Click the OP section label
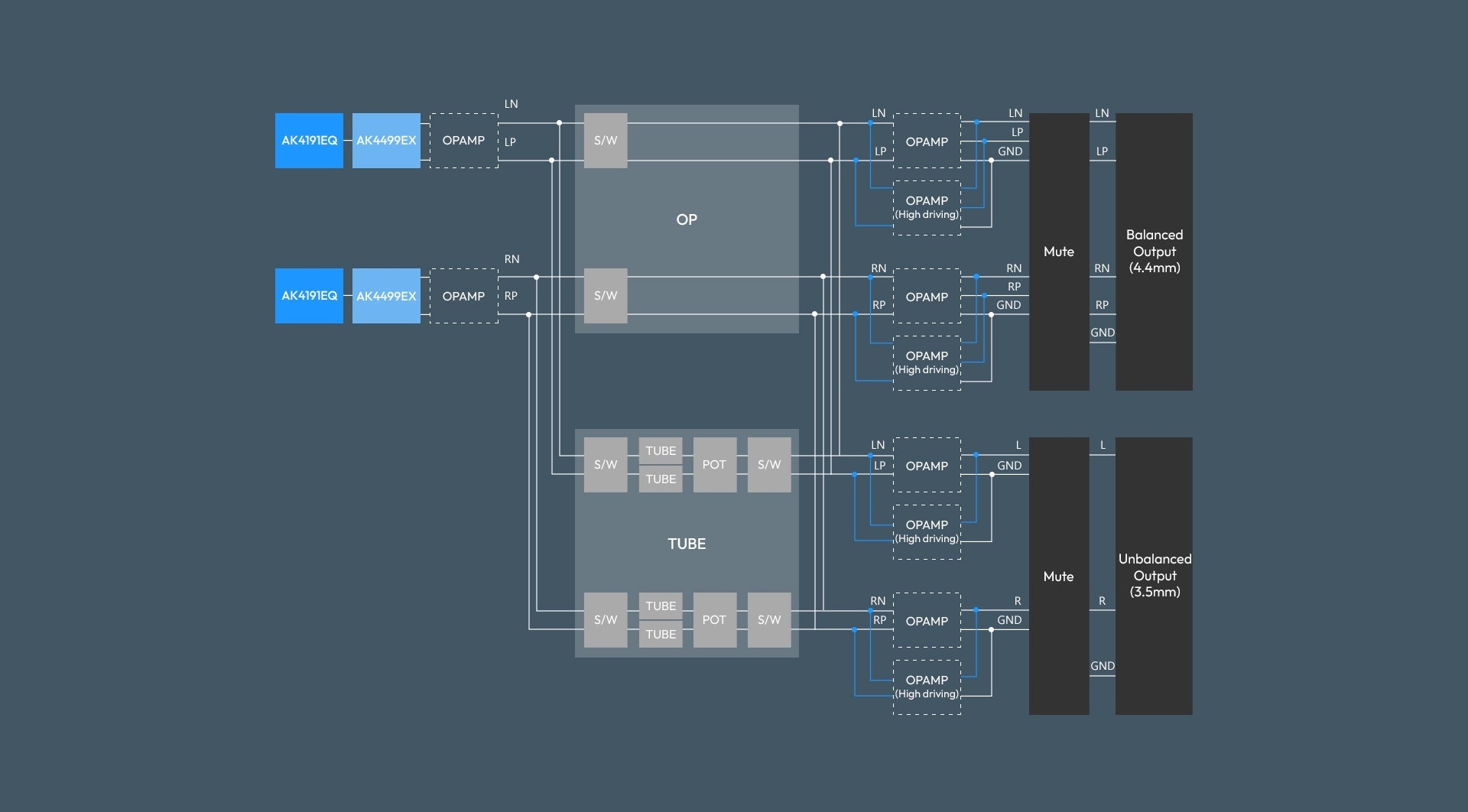Image resolution: width=1468 pixels, height=812 pixels. (687, 219)
